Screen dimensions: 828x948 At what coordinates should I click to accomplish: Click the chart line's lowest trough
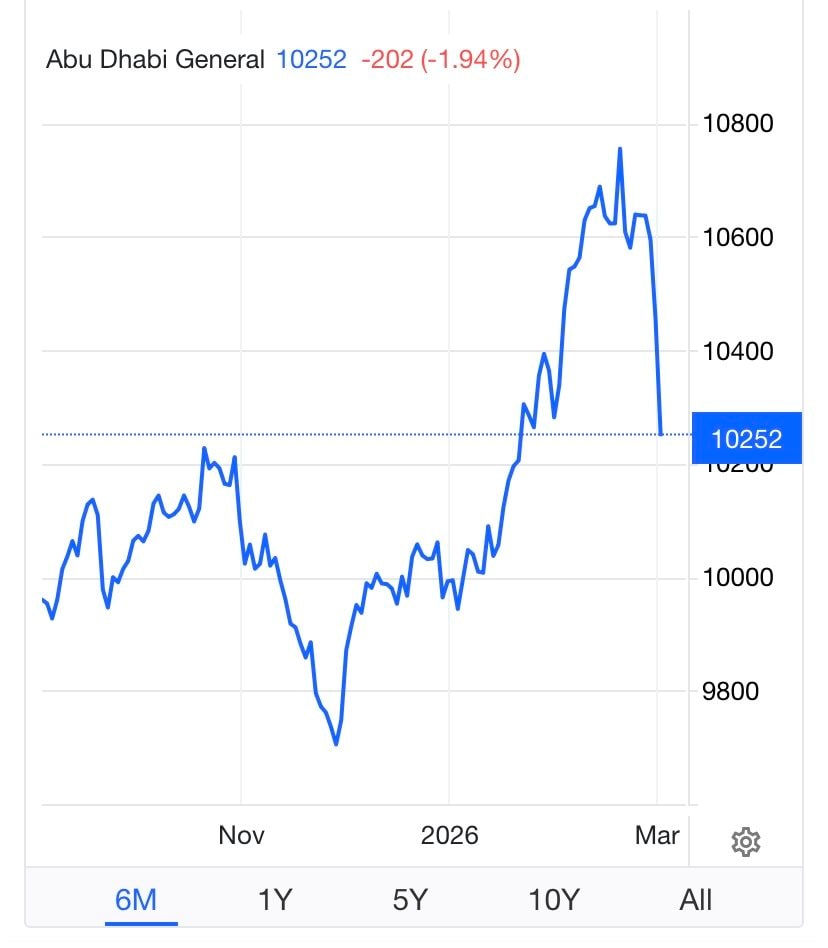336,744
